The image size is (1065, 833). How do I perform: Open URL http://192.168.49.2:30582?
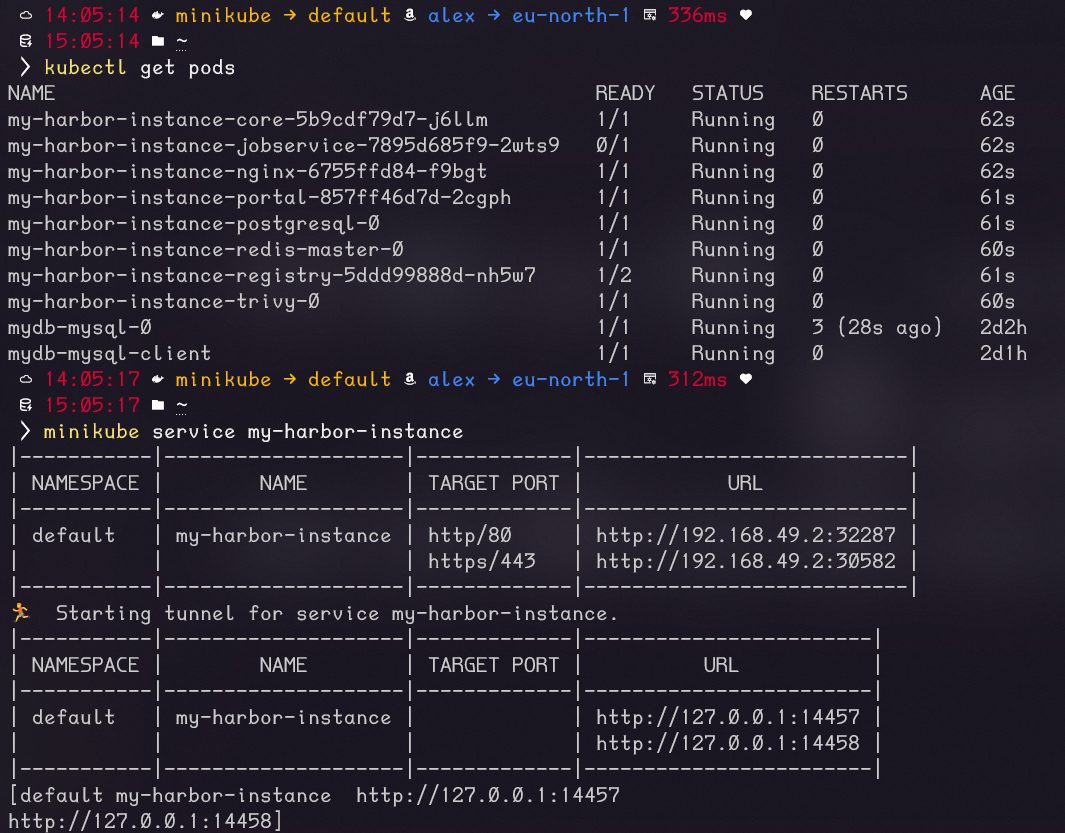[746, 561]
